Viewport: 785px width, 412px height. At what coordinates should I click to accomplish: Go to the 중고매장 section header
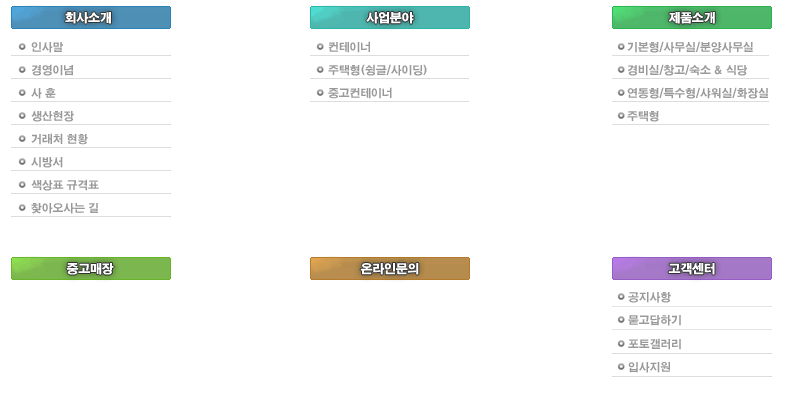point(91,268)
